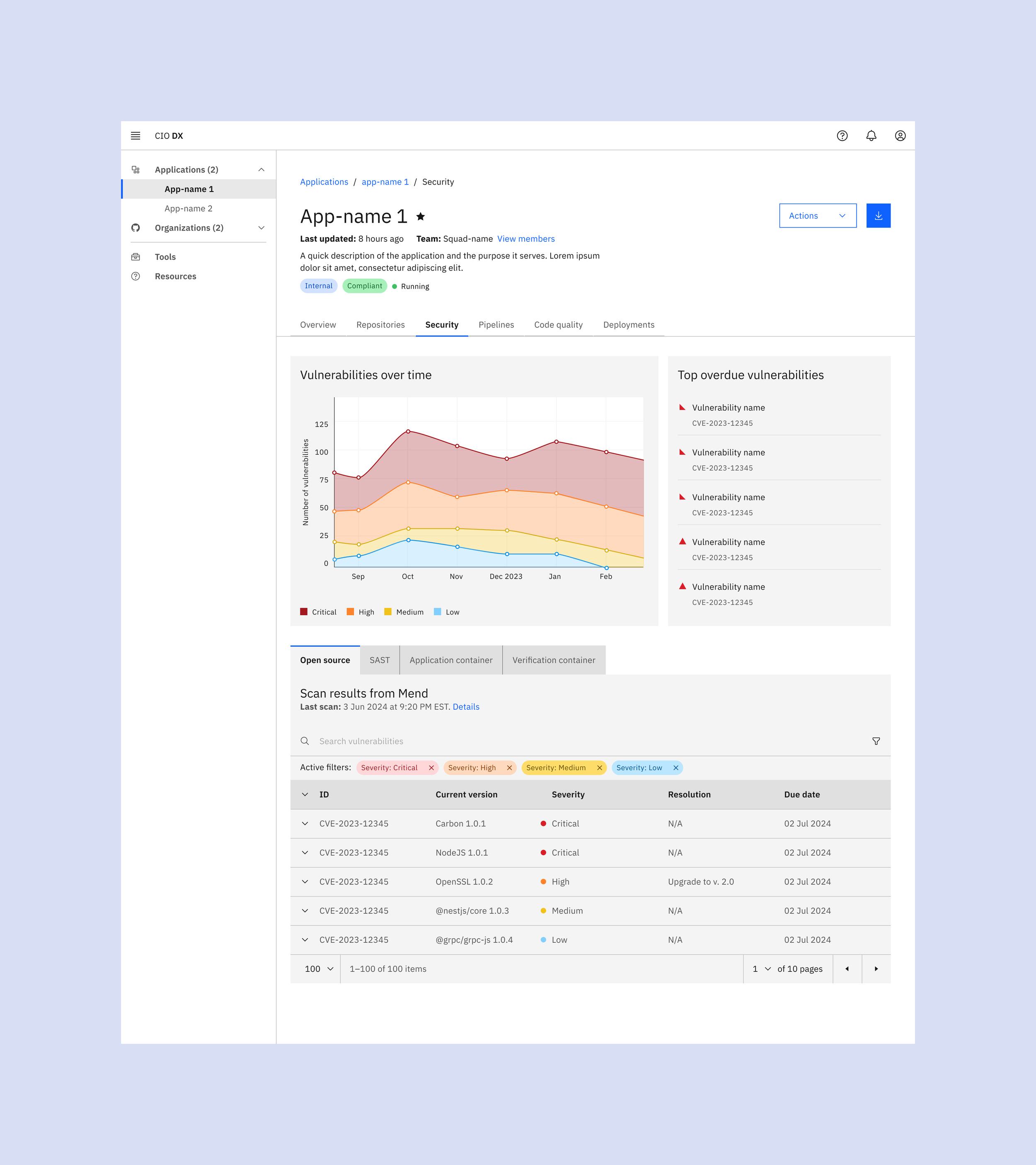Click the app-name 1 breadcrumb link
The width and height of the screenshot is (1036, 1165).
pyautogui.click(x=385, y=182)
